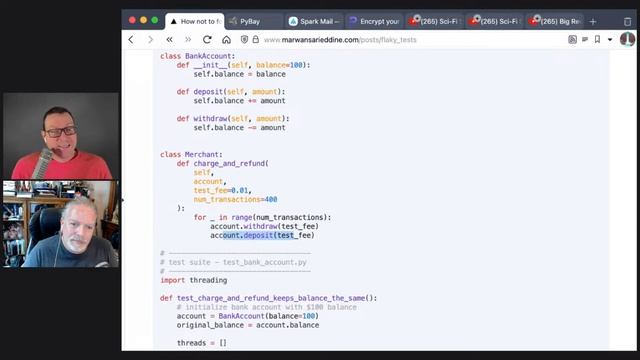Screen dimensions: 640x360
Task: Click the marwansarieddine.com address bar
Action: [340, 40]
